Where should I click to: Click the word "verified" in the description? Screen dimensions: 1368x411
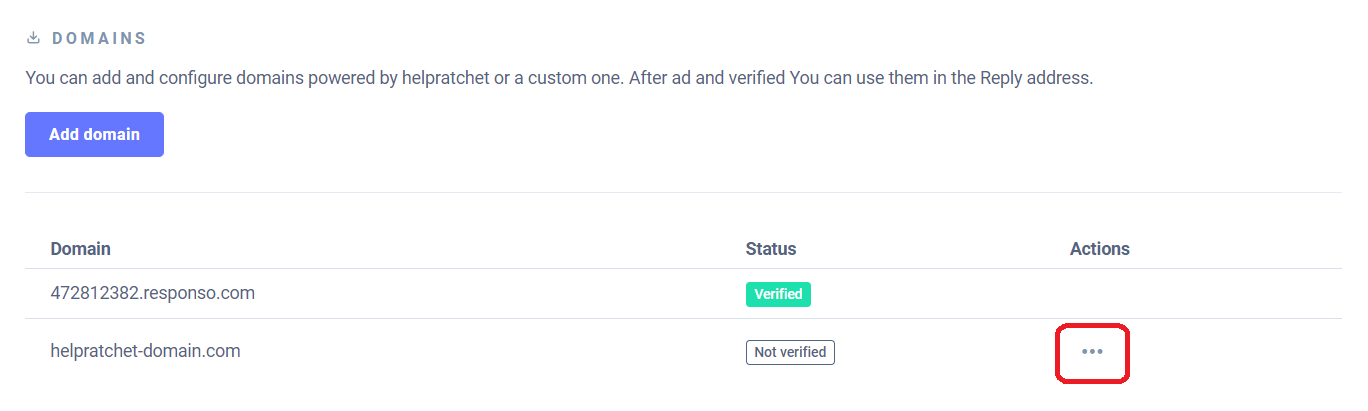pyautogui.click(x=754, y=78)
